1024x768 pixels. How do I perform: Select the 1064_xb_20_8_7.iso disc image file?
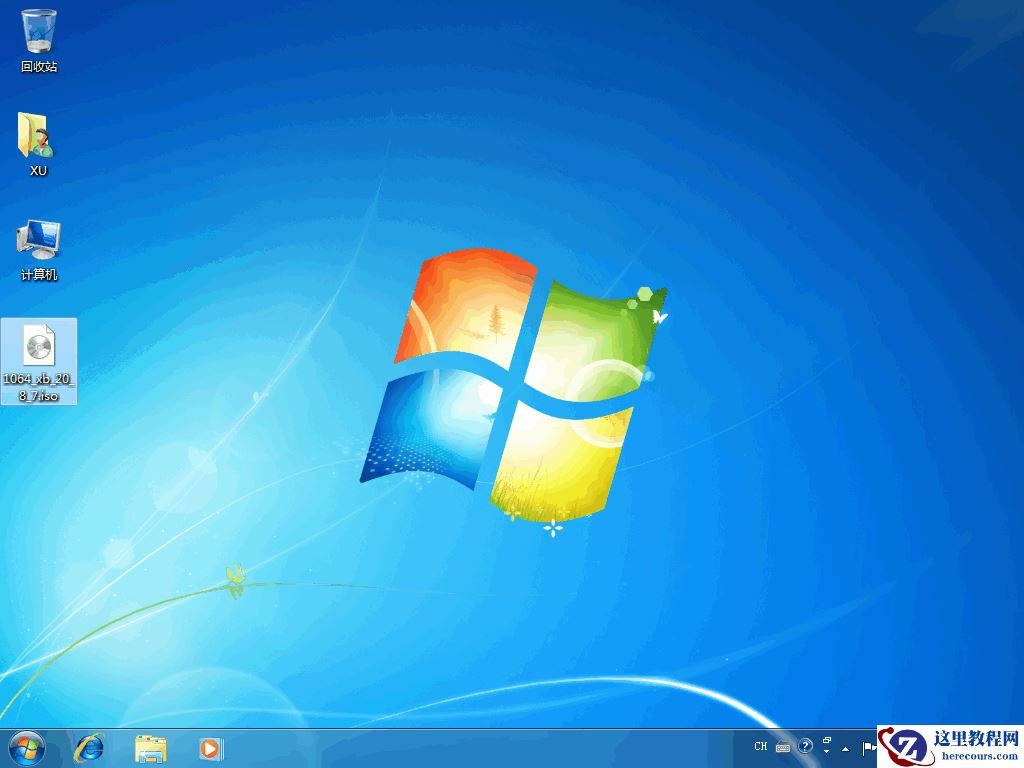coord(39,345)
